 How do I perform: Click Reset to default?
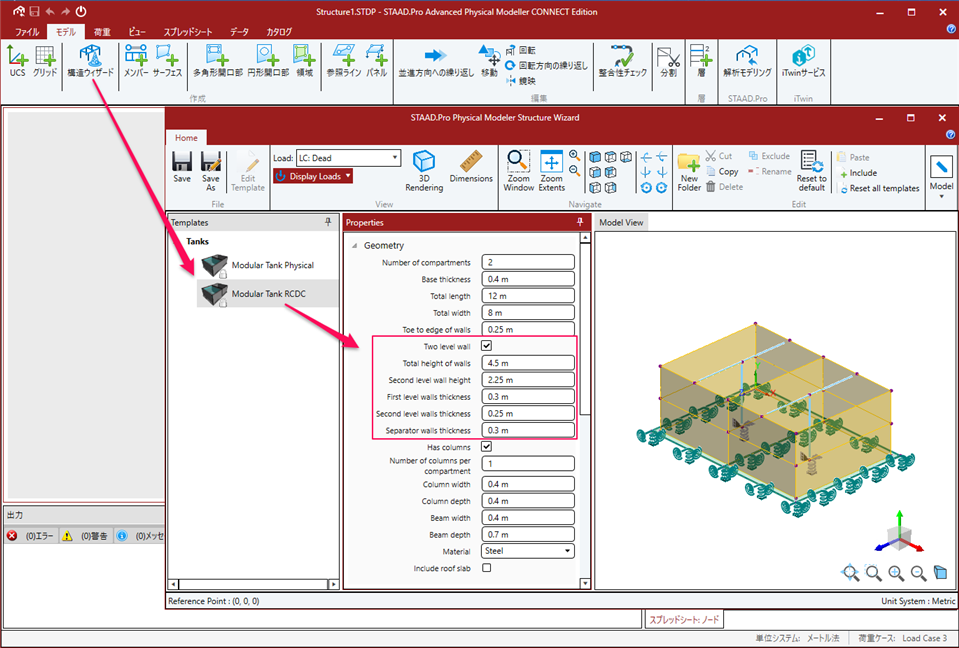pyautogui.click(x=812, y=172)
